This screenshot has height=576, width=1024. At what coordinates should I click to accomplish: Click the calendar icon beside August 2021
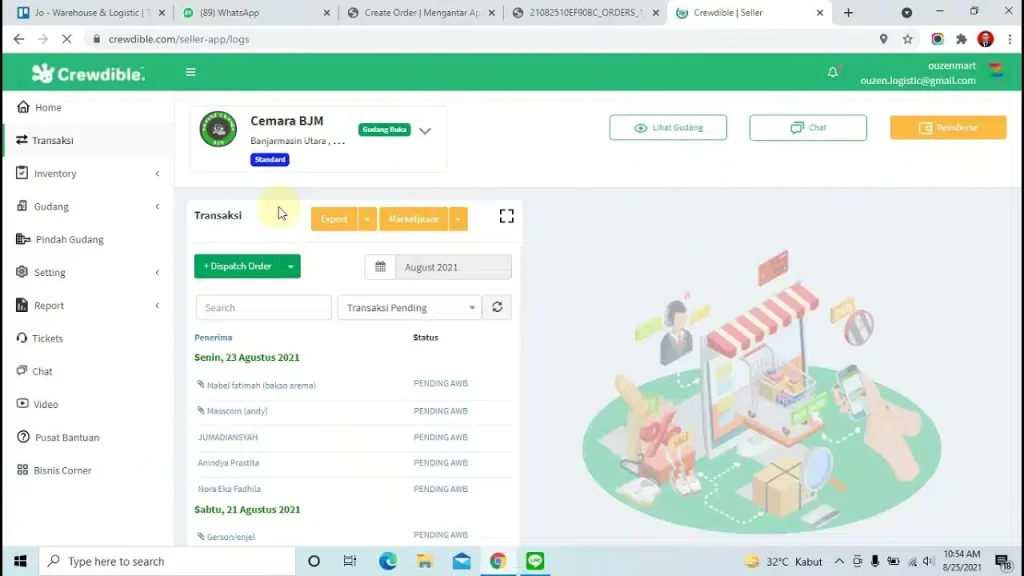coord(380,267)
